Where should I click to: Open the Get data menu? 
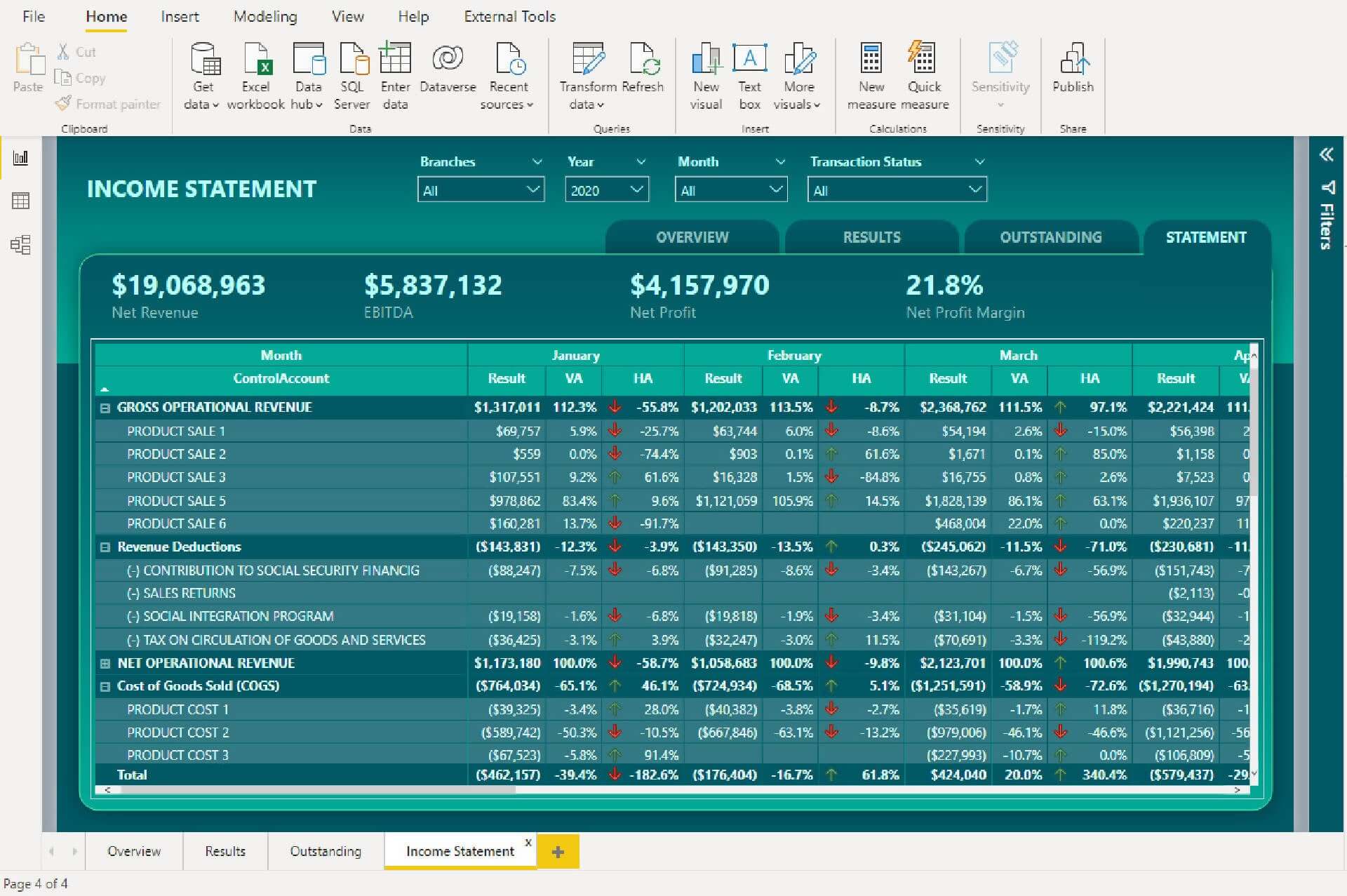tap(203, 74)
